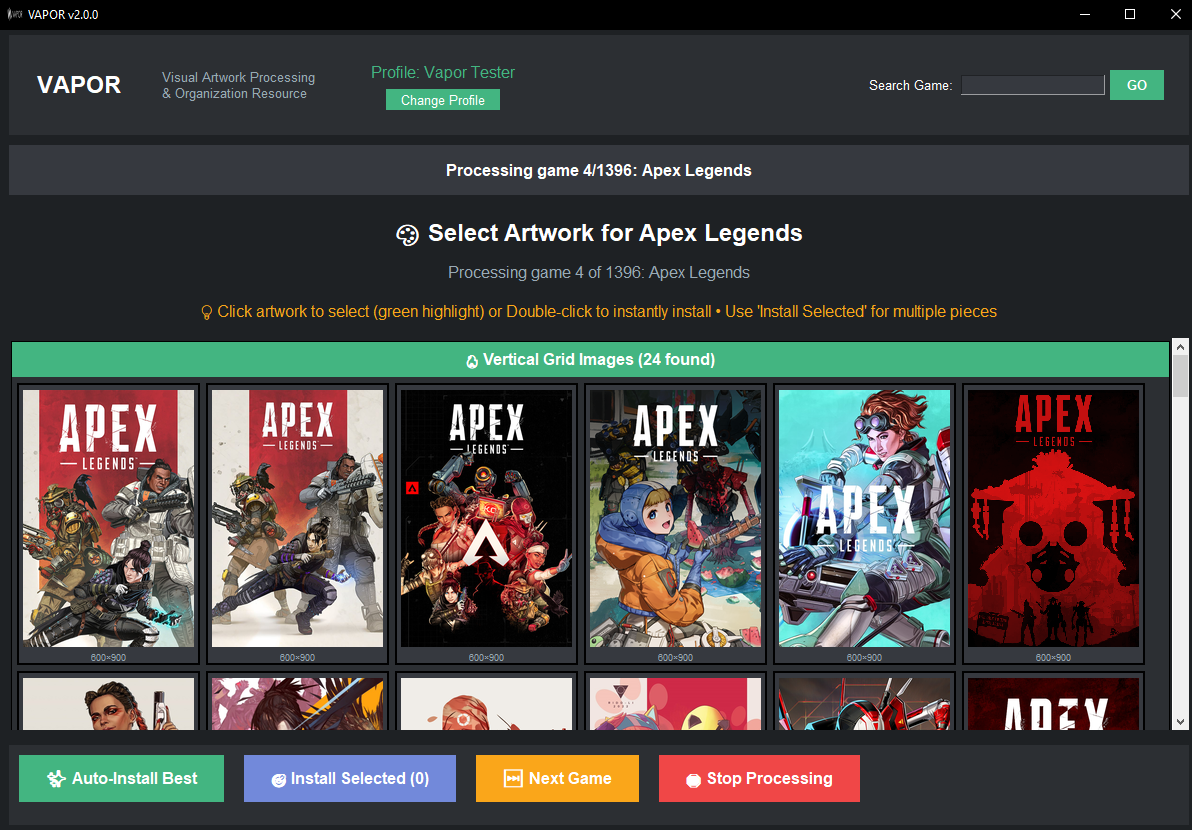Choose the anime girl in orange jacket artwork
Viewport: 1192px width, 830px height.
[675, 518]
